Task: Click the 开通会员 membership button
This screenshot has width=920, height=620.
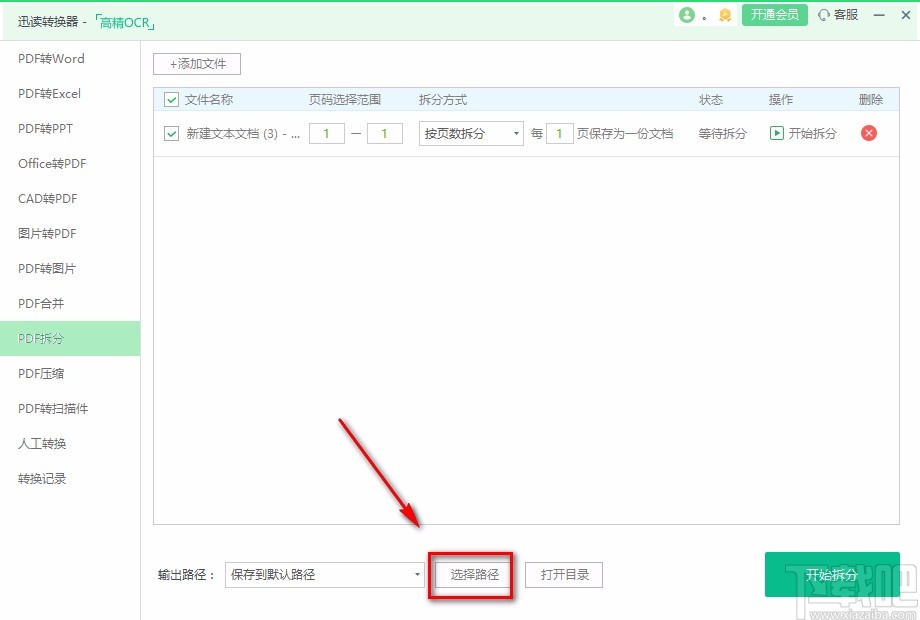Action: [774, 15]
